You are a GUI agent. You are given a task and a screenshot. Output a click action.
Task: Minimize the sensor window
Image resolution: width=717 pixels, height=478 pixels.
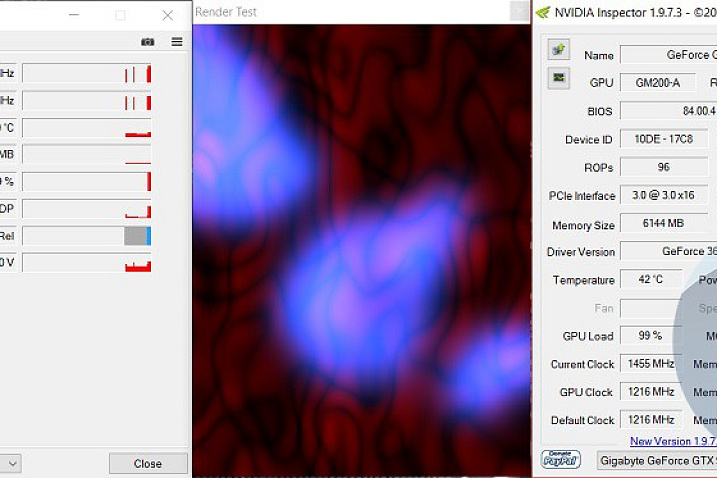(74, 15)
